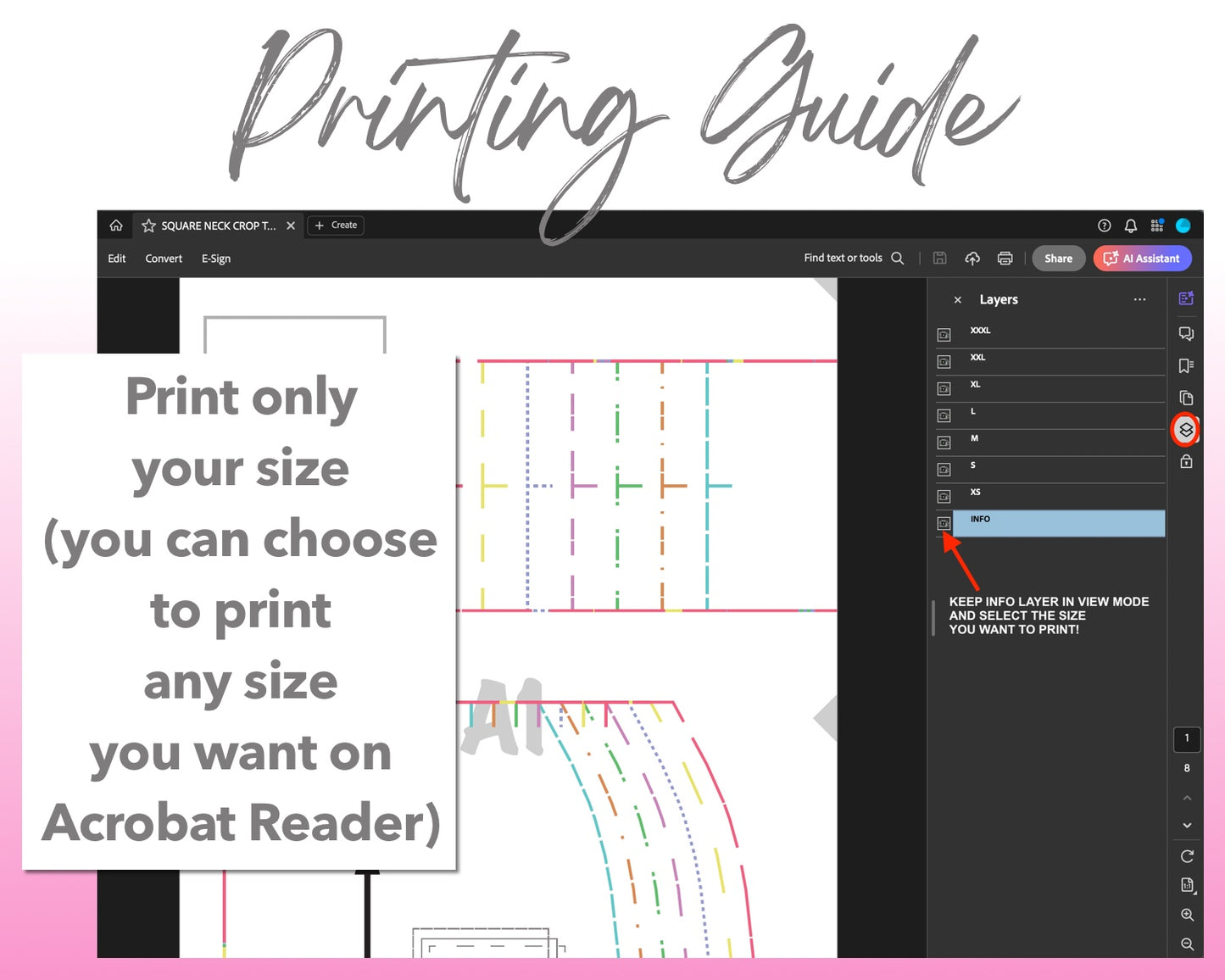Screen dimensions: 1225x980
Task: Toggle visibility of the M layer
Action: pos(944,443)
